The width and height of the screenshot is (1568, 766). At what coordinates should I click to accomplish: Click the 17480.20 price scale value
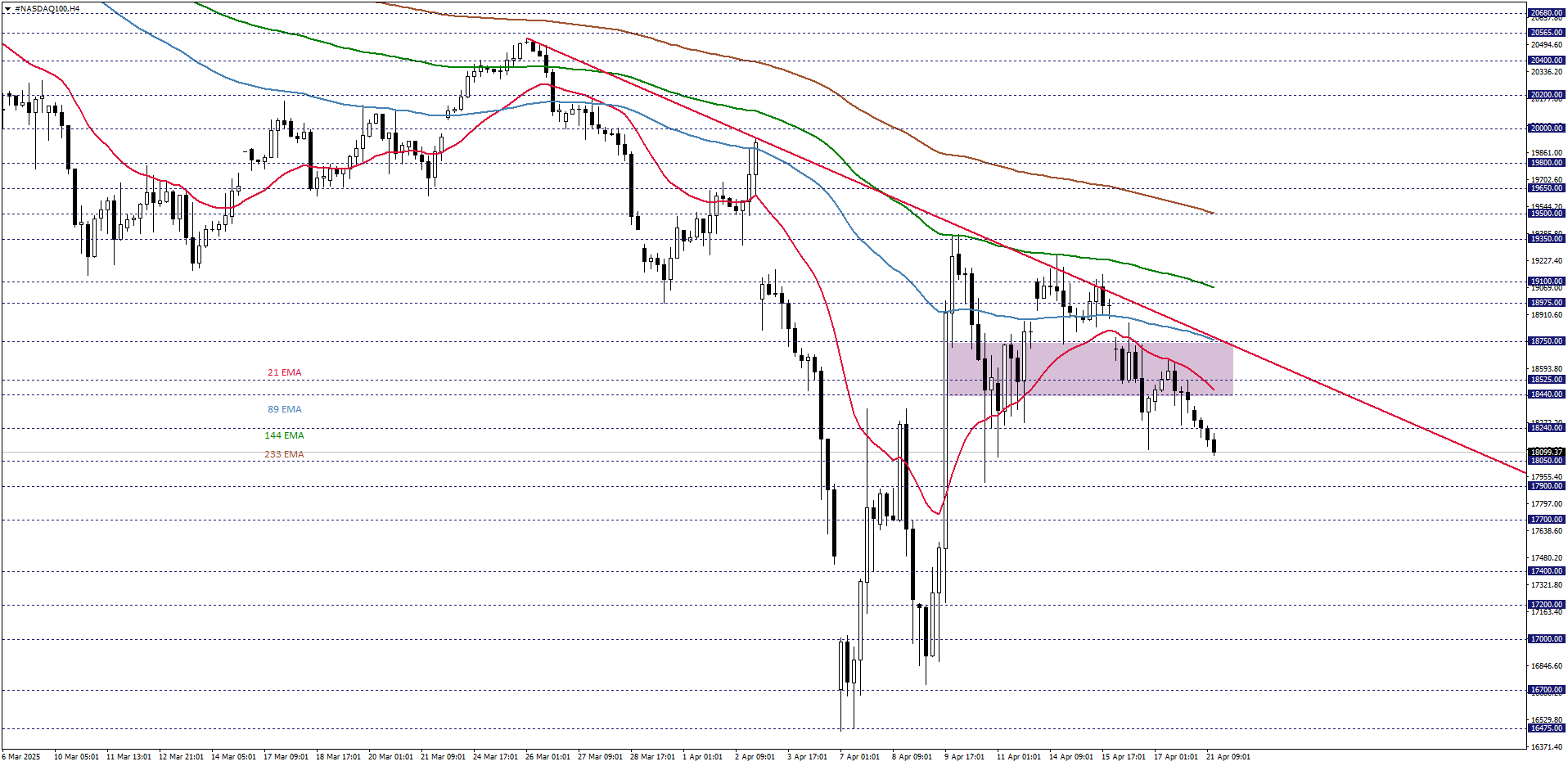click(1546, 558)
